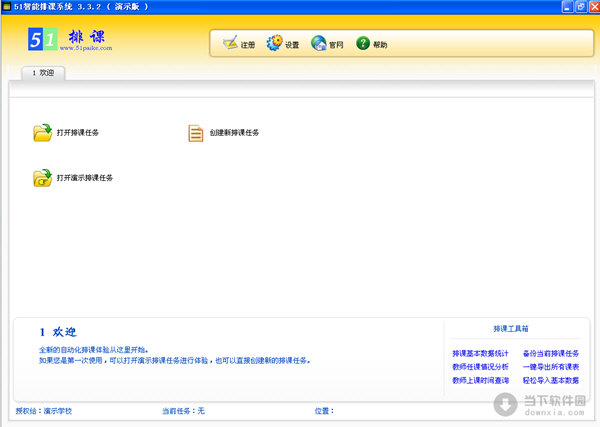Open 打开排课任务 text link

tap(78, 133)
